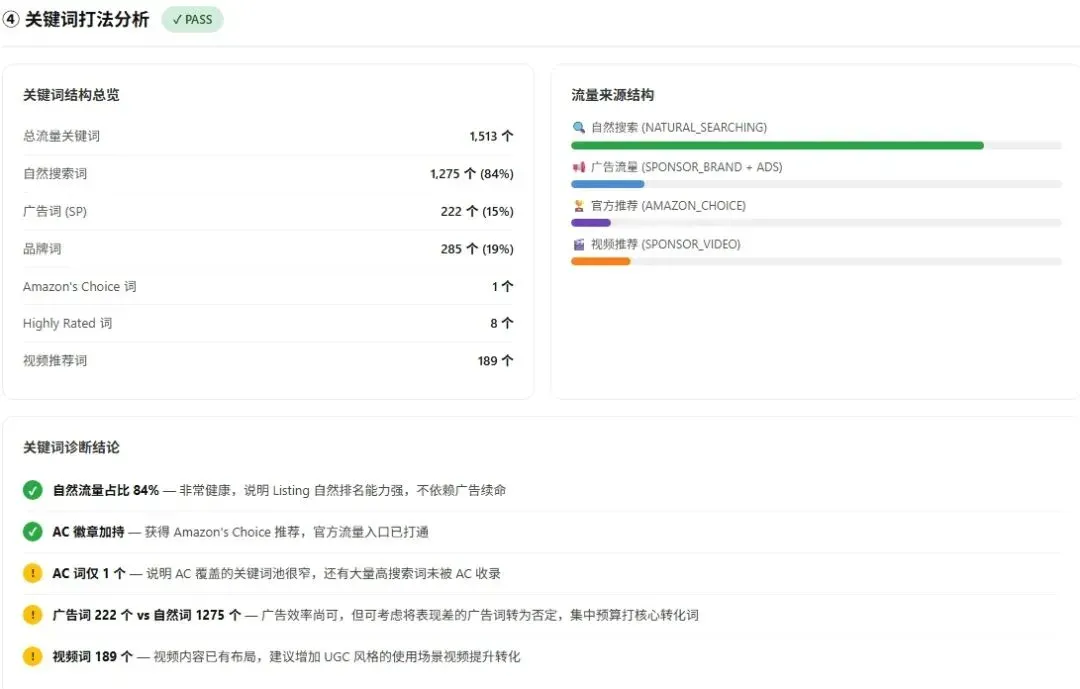Click the green 自然搜索 progress bar

[777, 145]
